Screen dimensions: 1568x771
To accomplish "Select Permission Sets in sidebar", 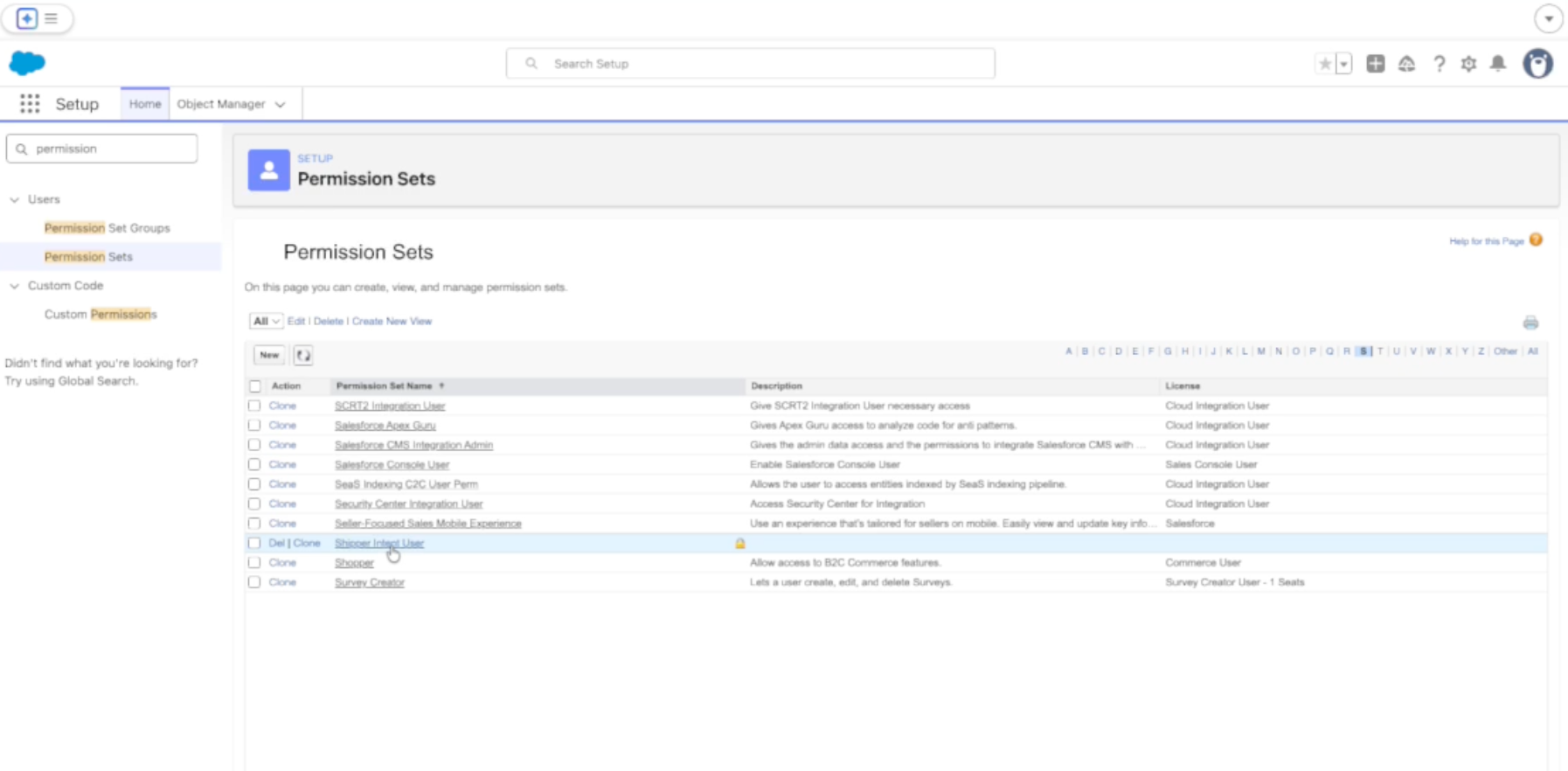I will coord(88,257).
